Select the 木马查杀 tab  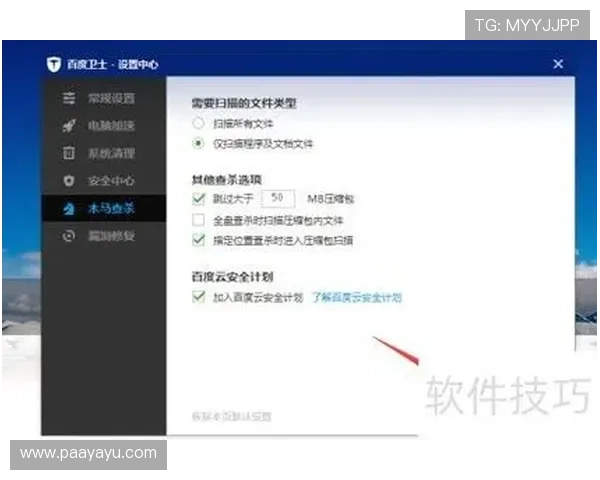104,208
